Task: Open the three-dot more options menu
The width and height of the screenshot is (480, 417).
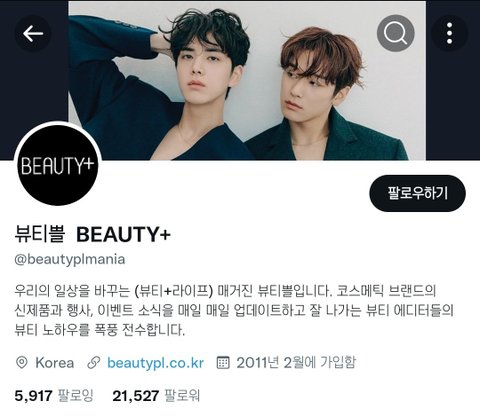Action: click(x=450, y=33)
